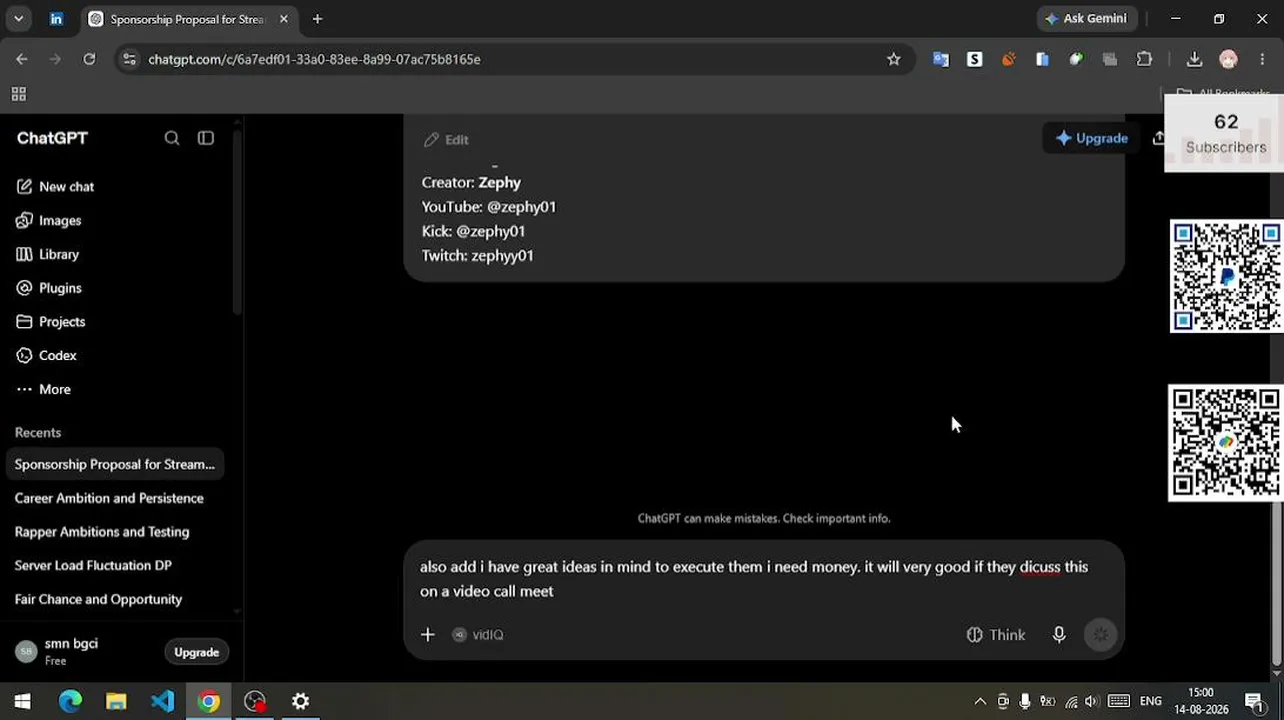Click the vidIQ button in the composer
The image size is (1284, 720).
(478, 635)
